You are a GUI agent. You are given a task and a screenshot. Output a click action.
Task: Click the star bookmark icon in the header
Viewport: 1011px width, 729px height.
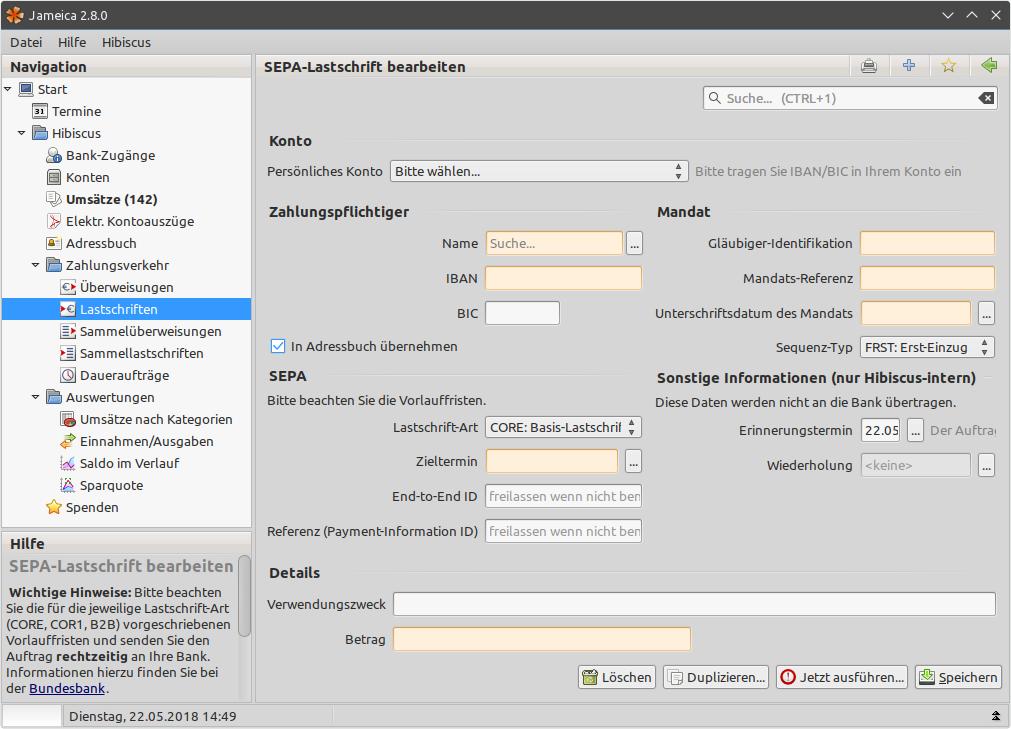click(948, 66)
